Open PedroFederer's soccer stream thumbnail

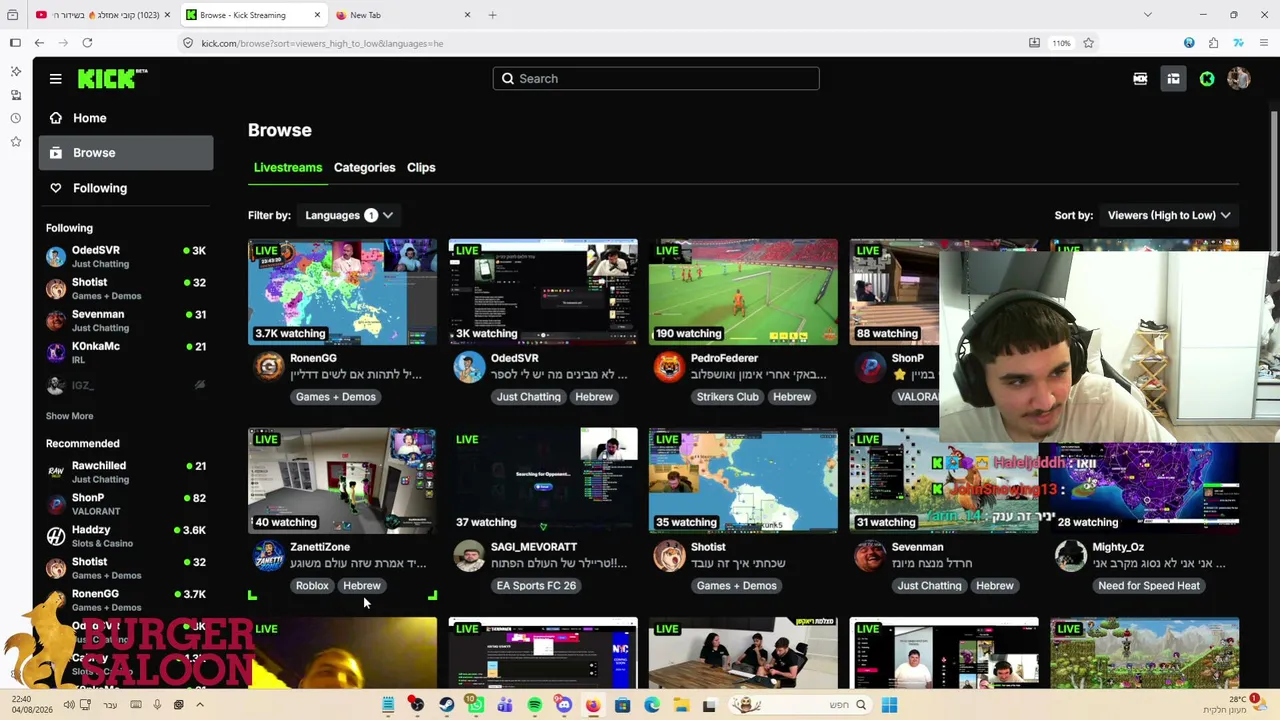[x=743, y=292]
